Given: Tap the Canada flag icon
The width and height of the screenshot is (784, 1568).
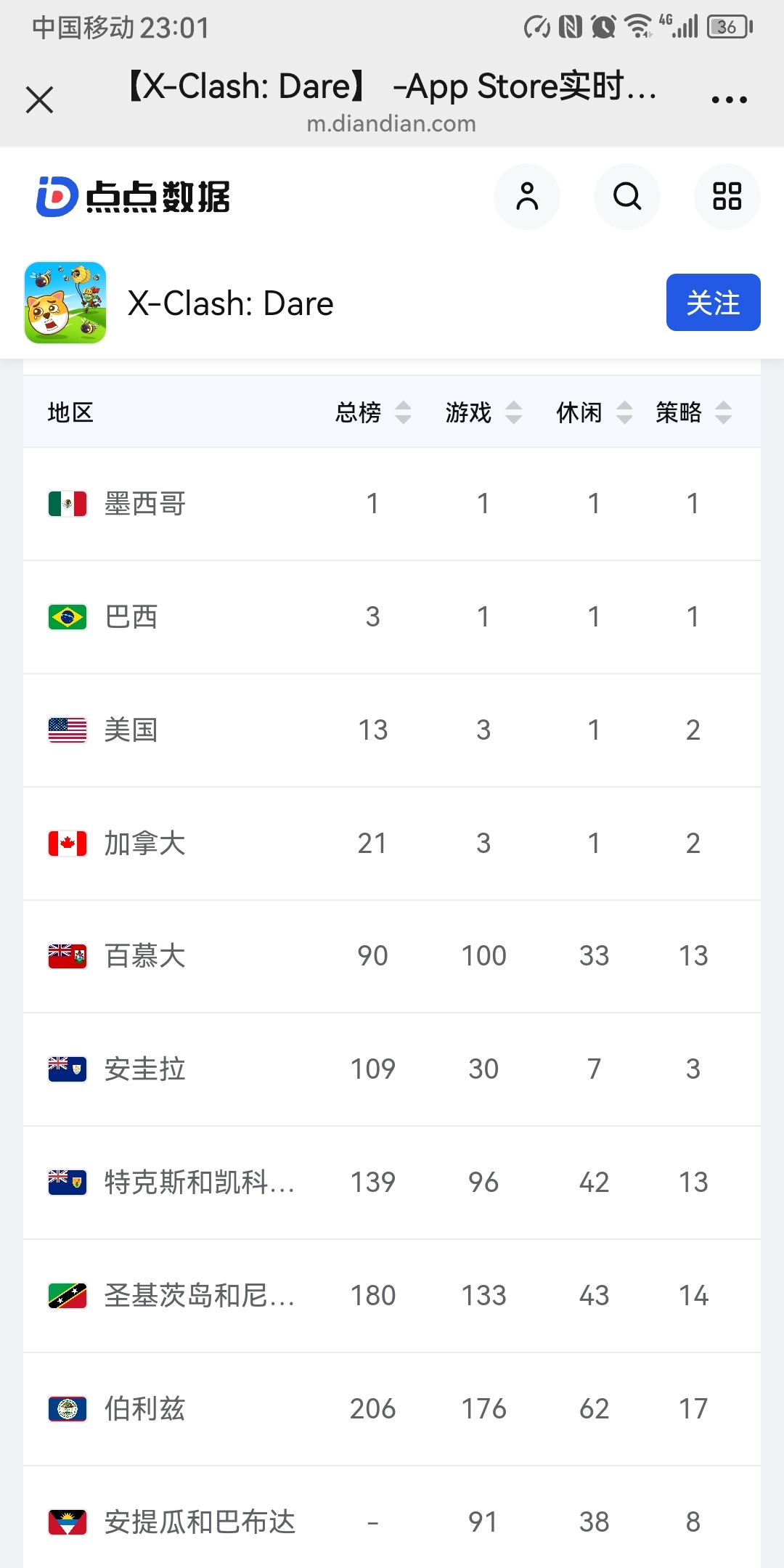Looking at the screenshot, I should tap(68, 844).
